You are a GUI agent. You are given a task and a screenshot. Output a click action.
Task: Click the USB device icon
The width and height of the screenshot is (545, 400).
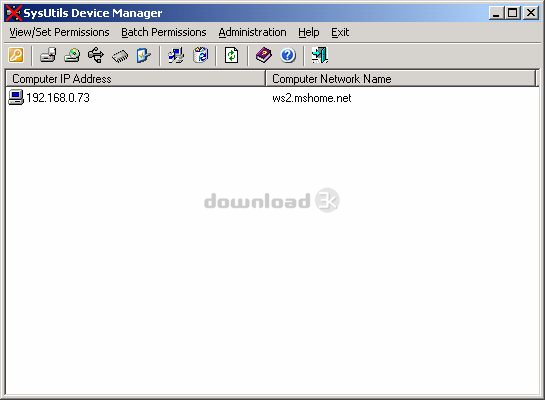96,55
